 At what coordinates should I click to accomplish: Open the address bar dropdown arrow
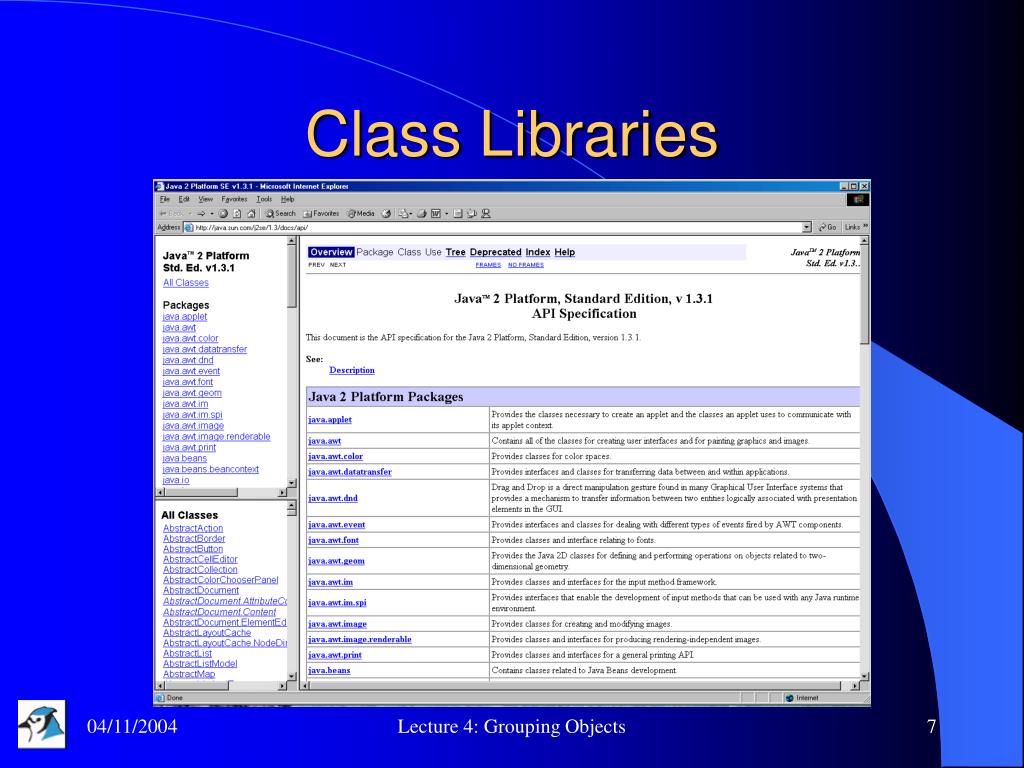point(807,227)
